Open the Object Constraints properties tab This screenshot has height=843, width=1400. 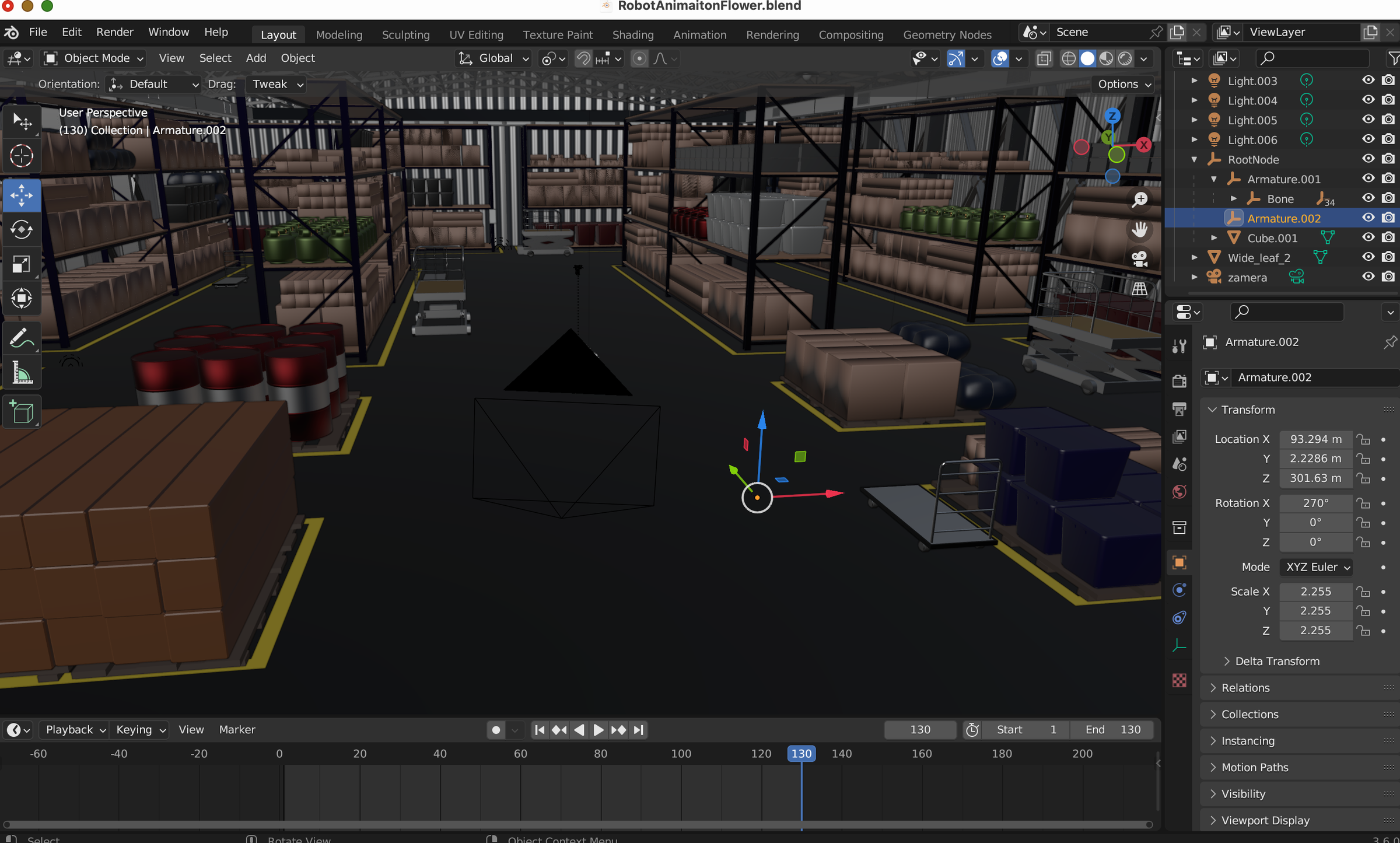coord(1179,618)
